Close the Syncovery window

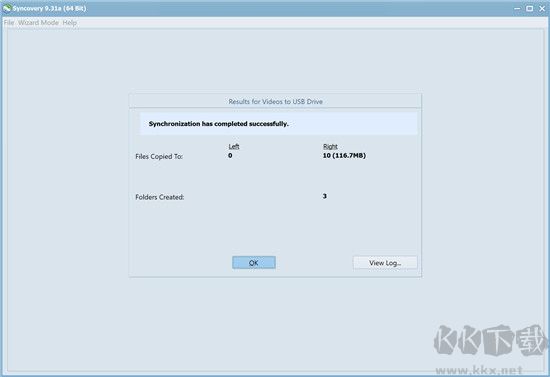542,8
